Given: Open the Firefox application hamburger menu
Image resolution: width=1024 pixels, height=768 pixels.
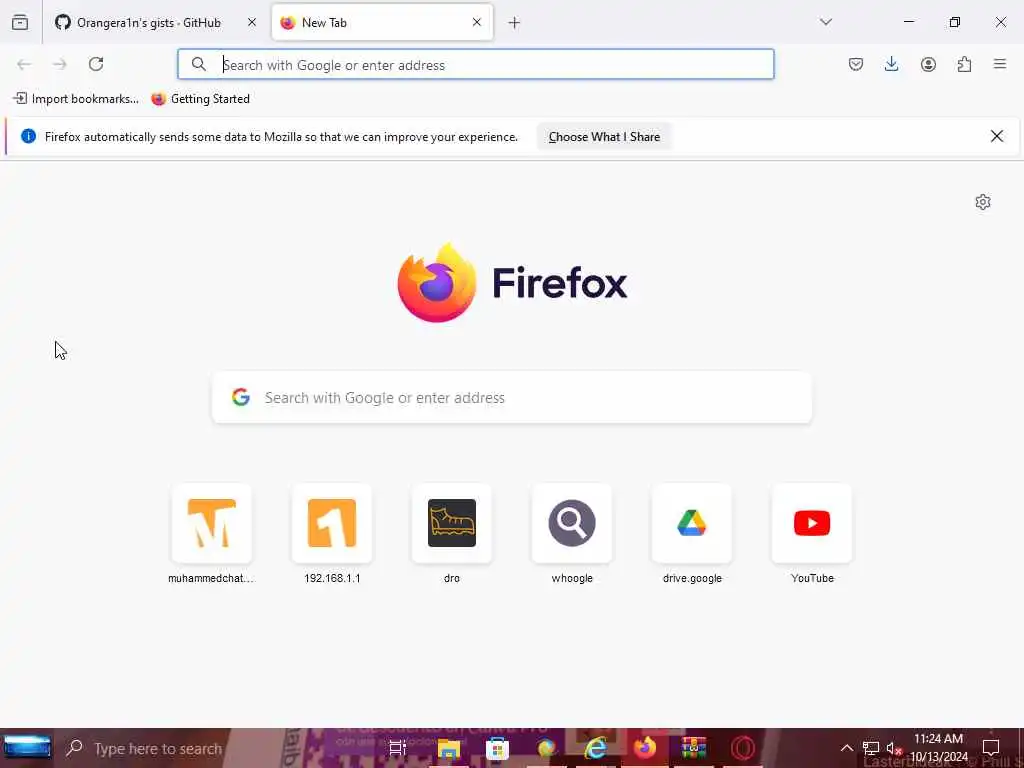Looking at the screenshot, I should [1000, 64].
